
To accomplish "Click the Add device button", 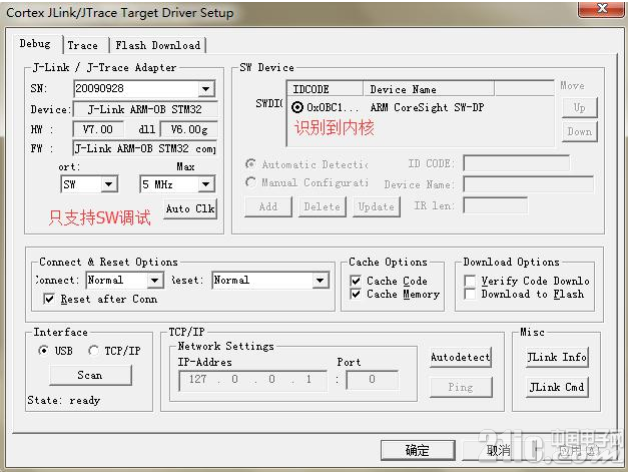I will [x=268, y=207].
